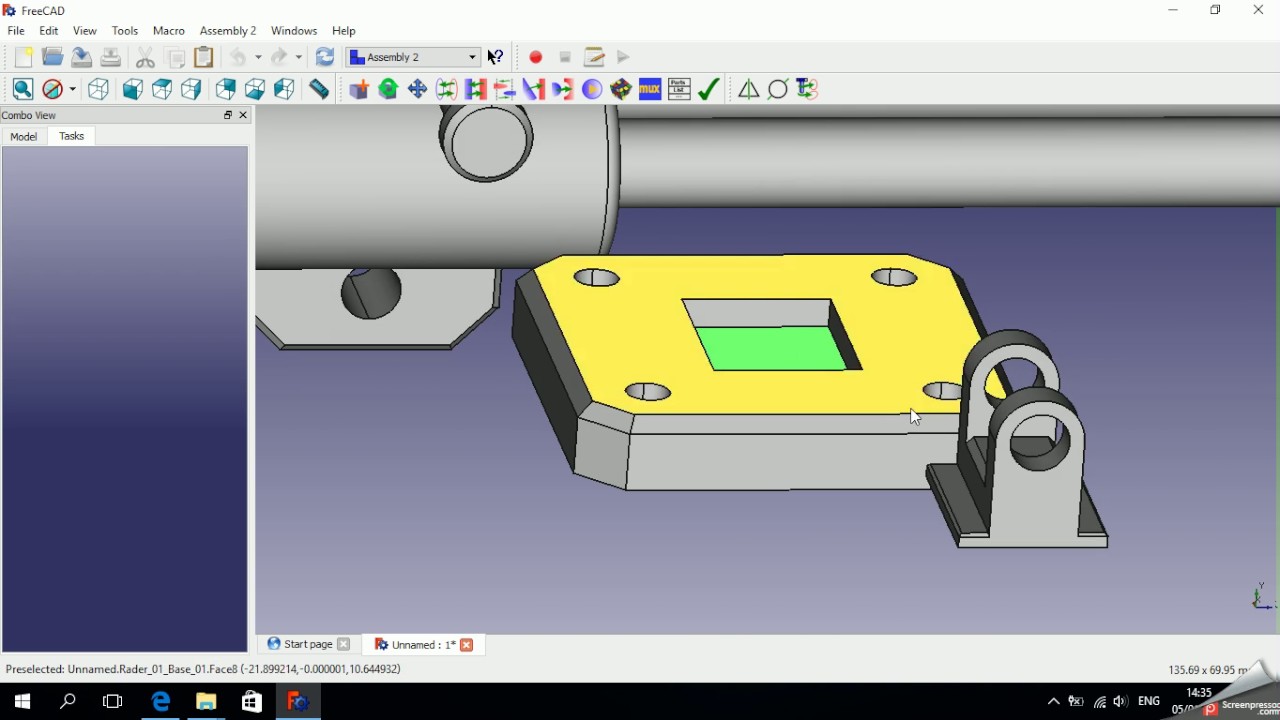Screen dimensions: 1280x720
Task: Set the Bottom view cube icon
Action: [255, 89]
